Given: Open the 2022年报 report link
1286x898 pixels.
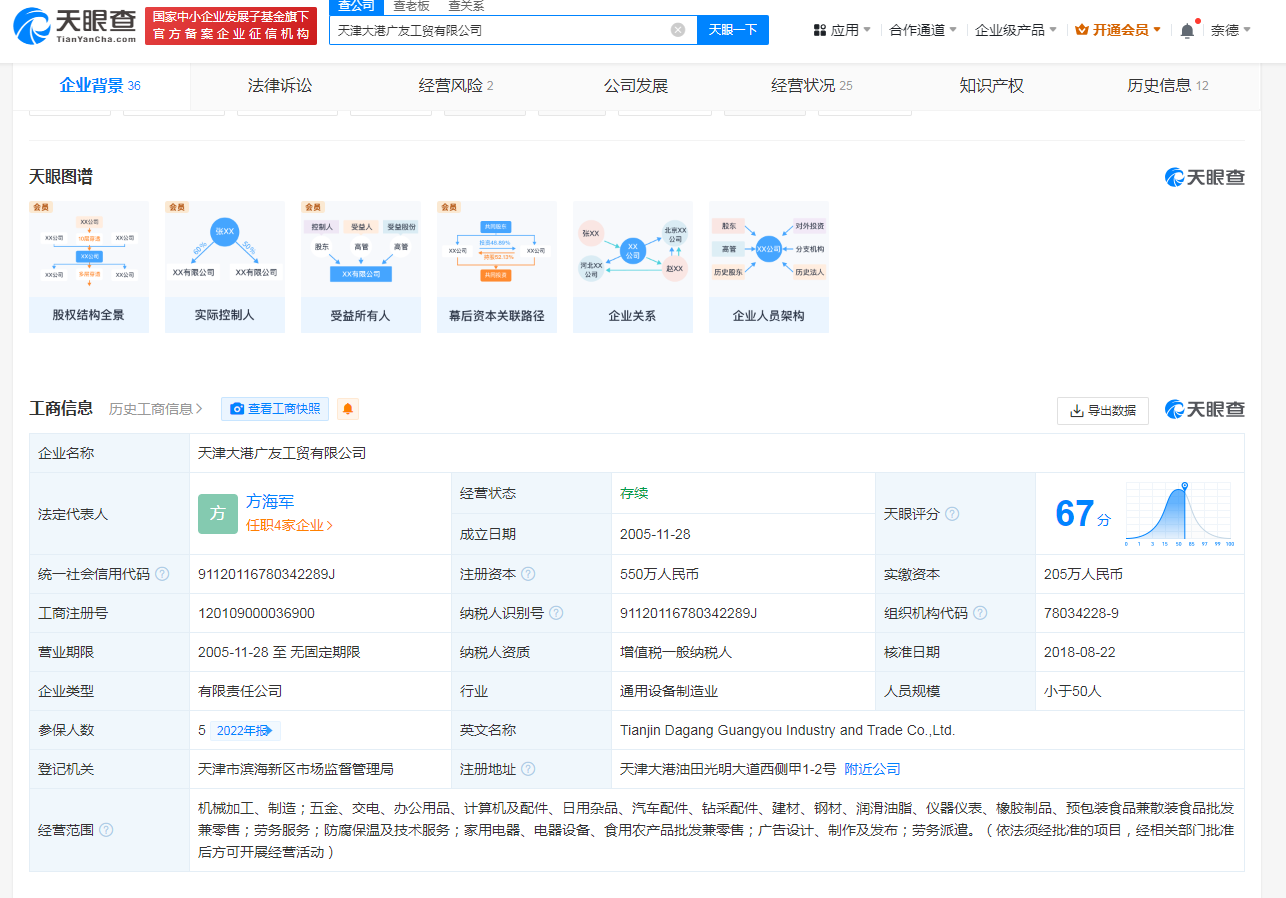Looking at the screenshot, I should 245,730.
